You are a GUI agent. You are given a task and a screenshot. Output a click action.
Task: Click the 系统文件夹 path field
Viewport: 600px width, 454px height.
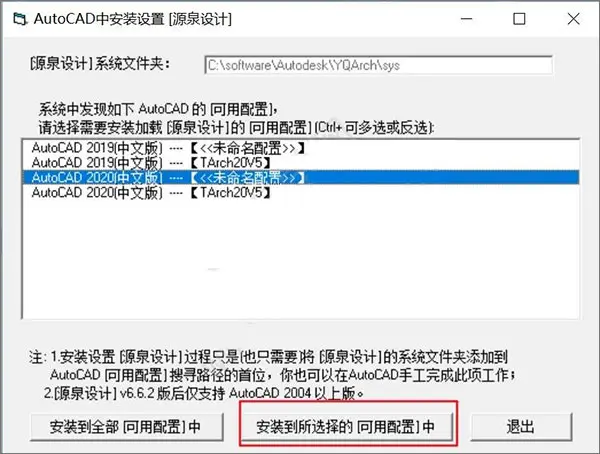(378, 65)
